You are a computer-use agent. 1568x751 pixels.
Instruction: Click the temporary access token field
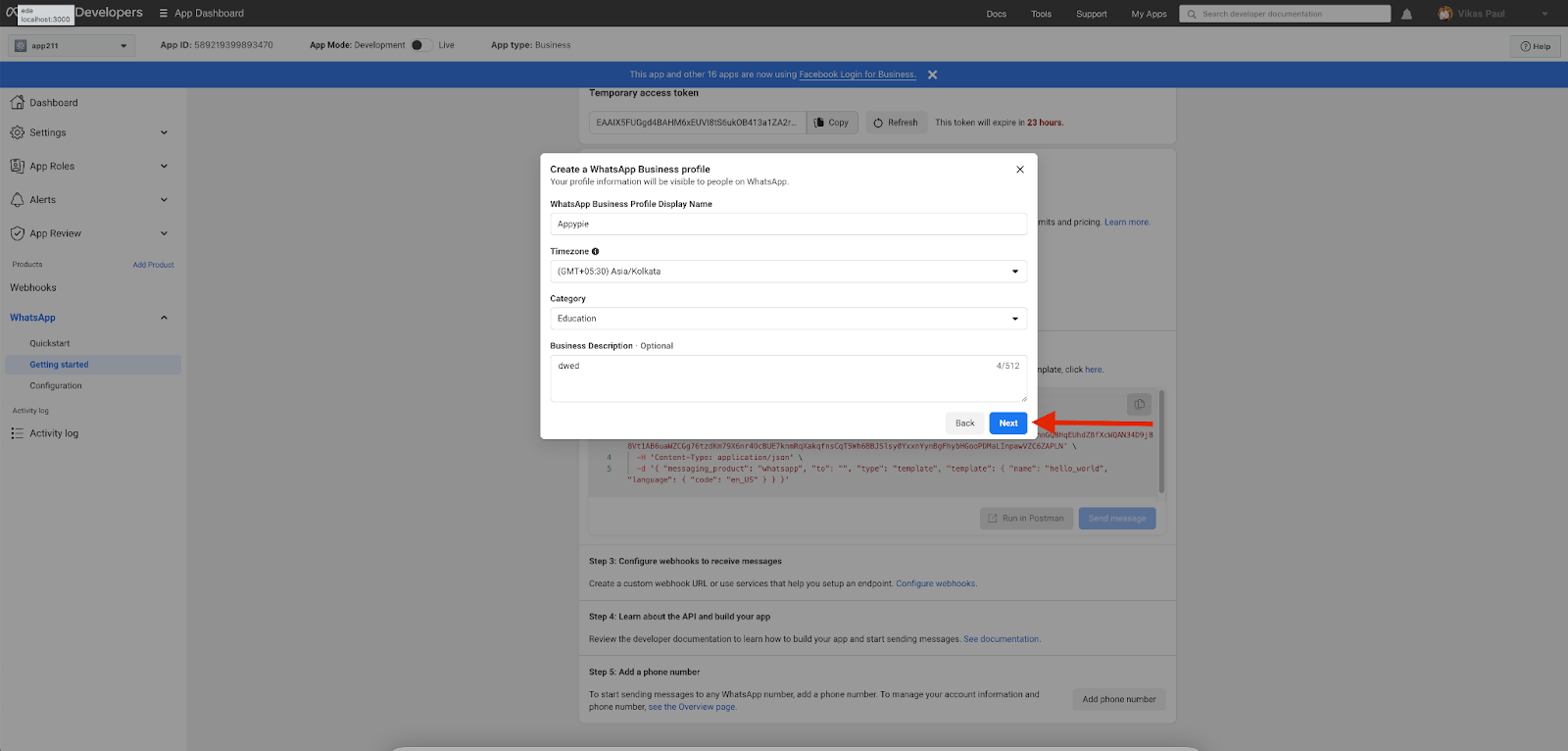tap(698, 123)
